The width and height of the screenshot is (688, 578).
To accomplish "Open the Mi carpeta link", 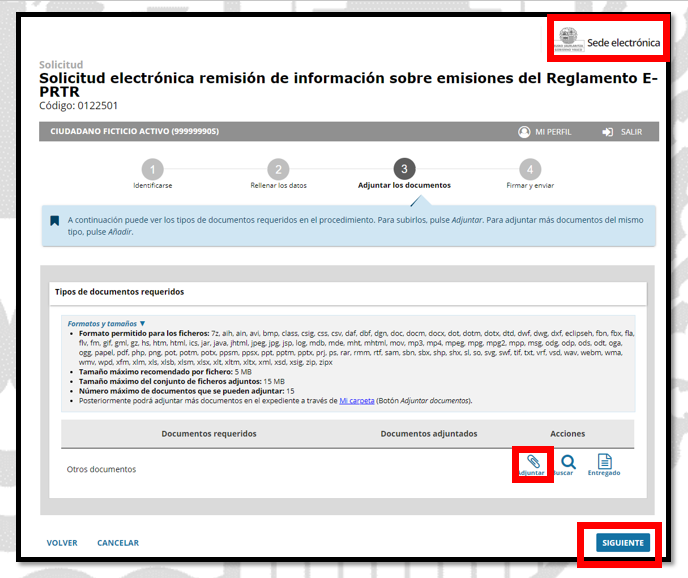I will [356, 400].
